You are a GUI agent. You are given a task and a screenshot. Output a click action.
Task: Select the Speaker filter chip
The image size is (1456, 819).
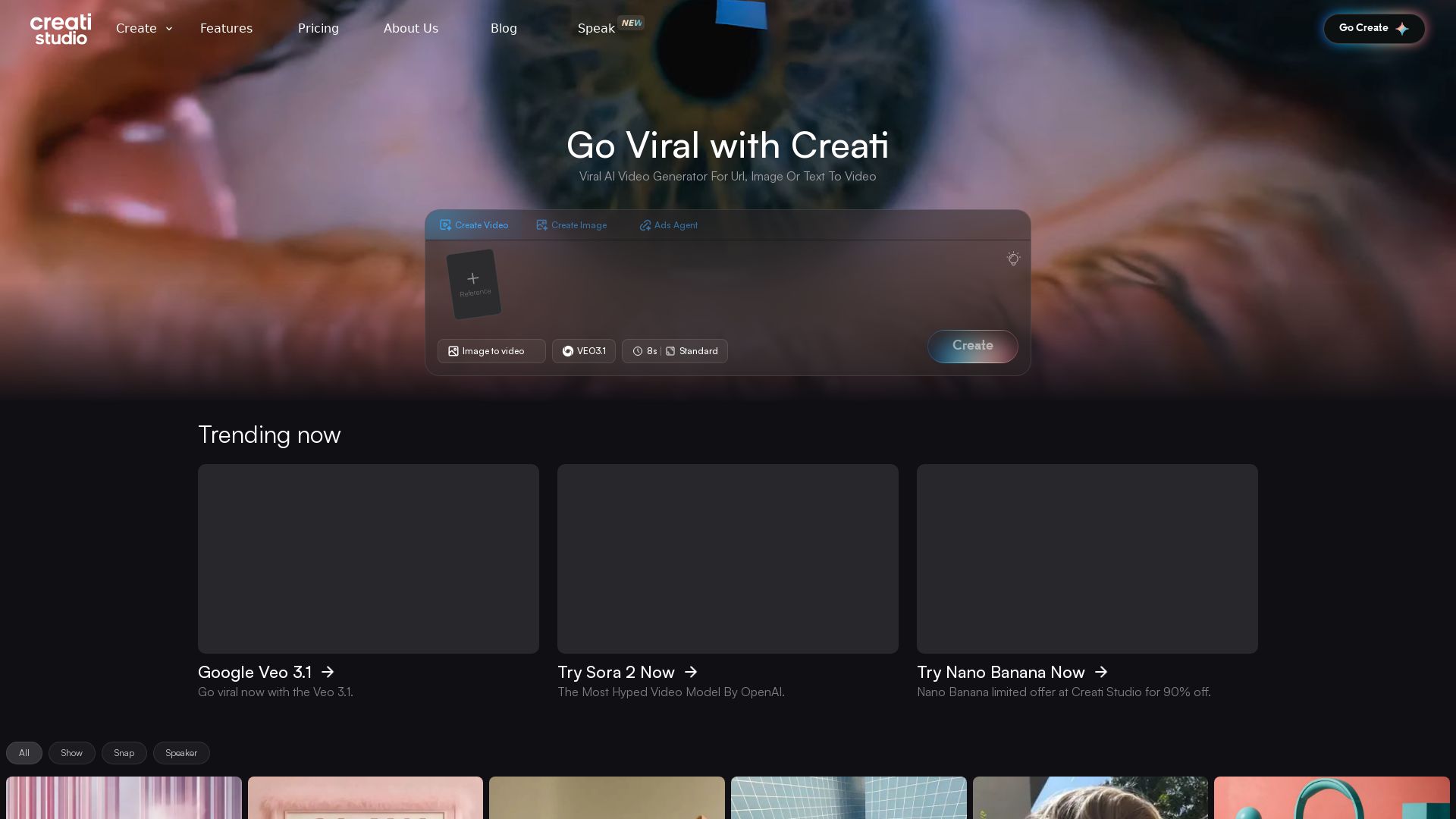[x=181, y=753]
